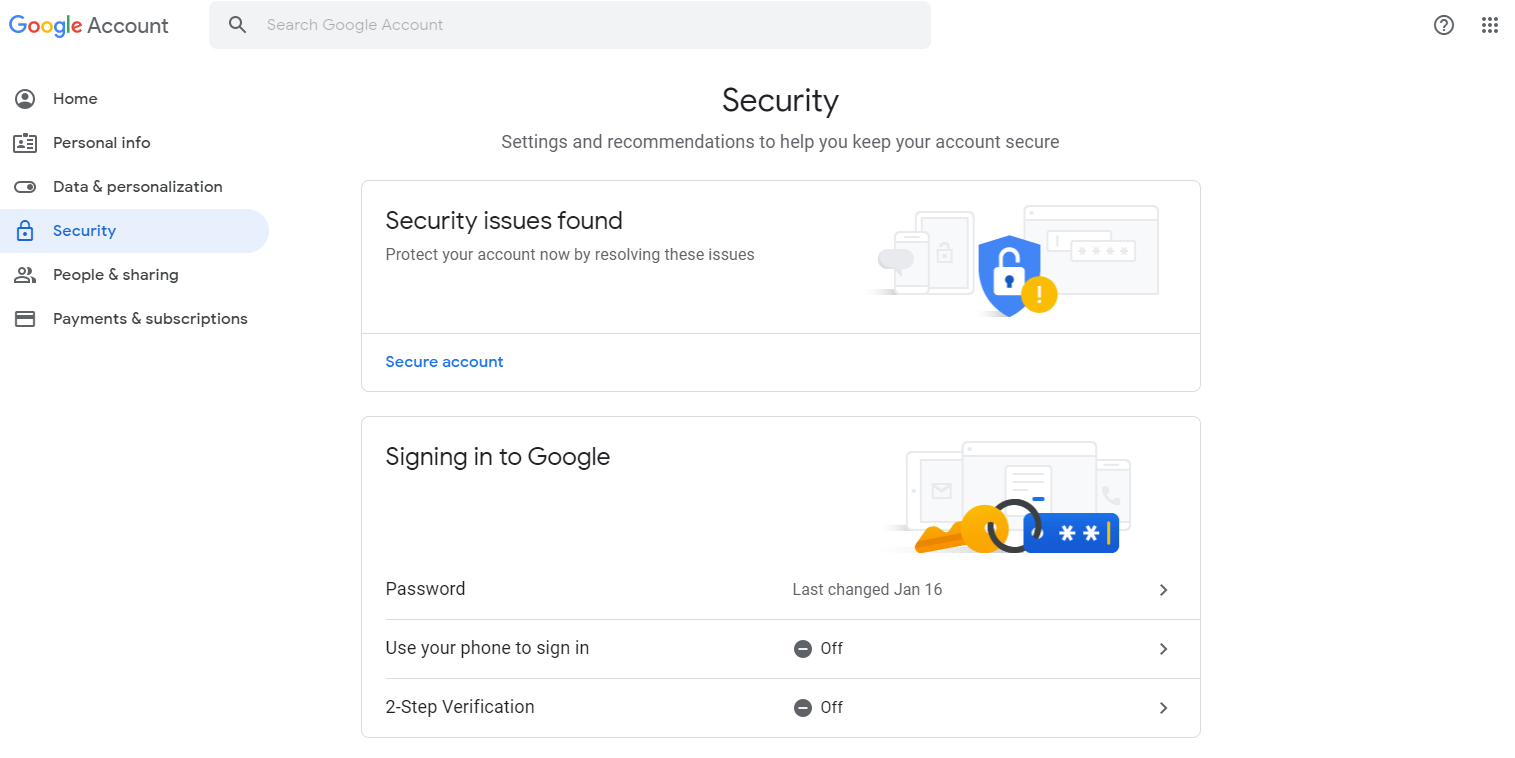Image resolution: width=1515 pixels, height=758 pixels.
Task: Click the Google Account logo
Action: (89, 25)
